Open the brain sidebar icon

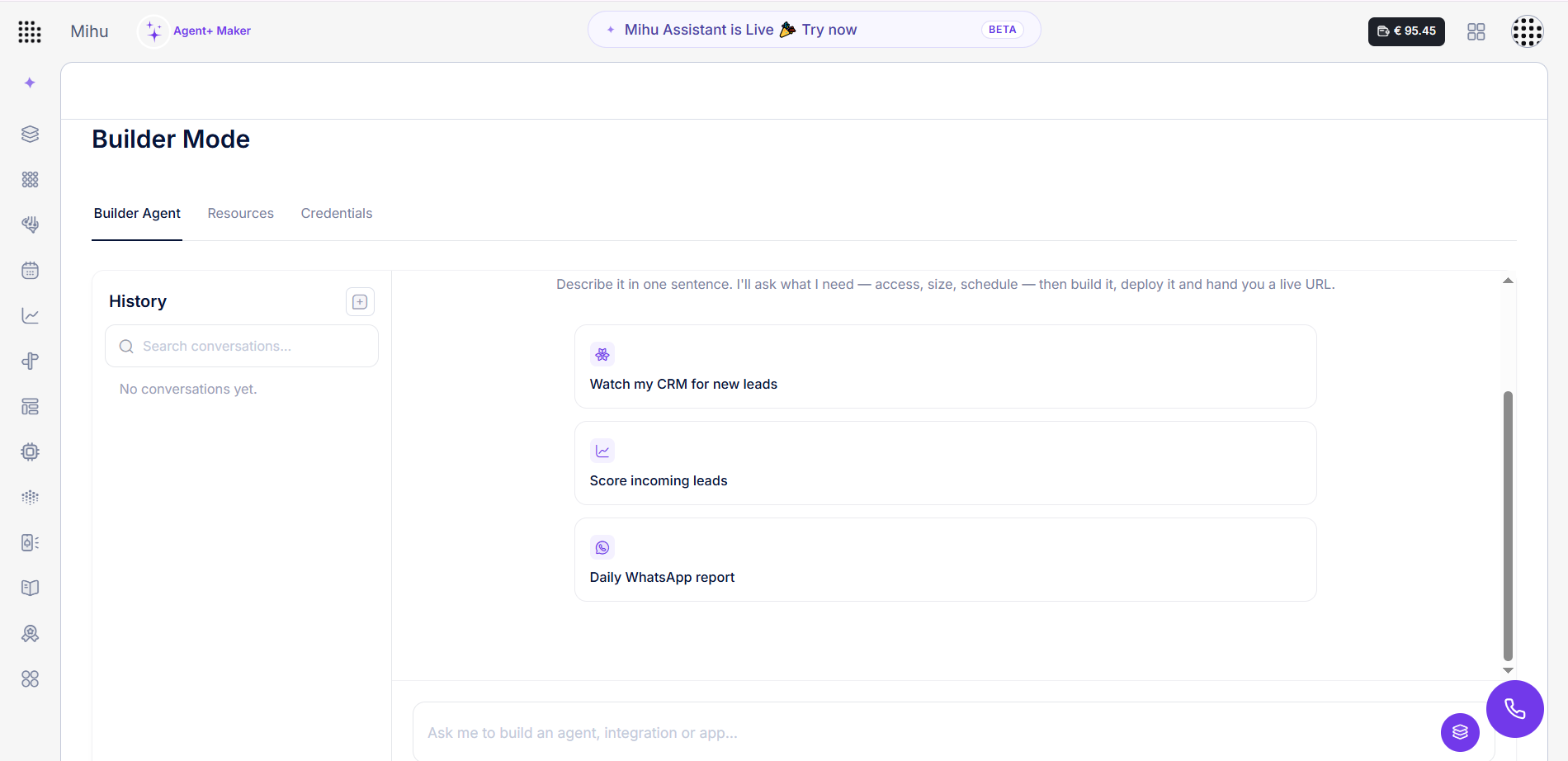pyautogui.click(x=30, y=225)
